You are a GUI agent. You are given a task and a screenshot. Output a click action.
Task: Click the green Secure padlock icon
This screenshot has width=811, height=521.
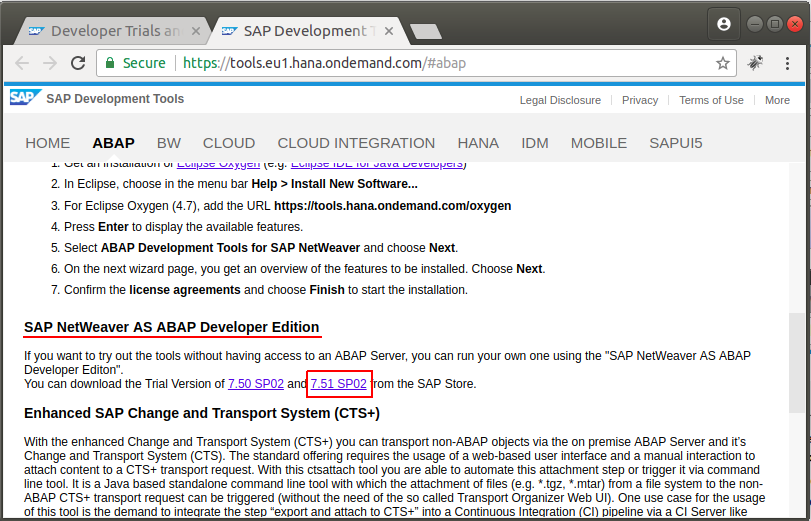click(x=110, y=63)
